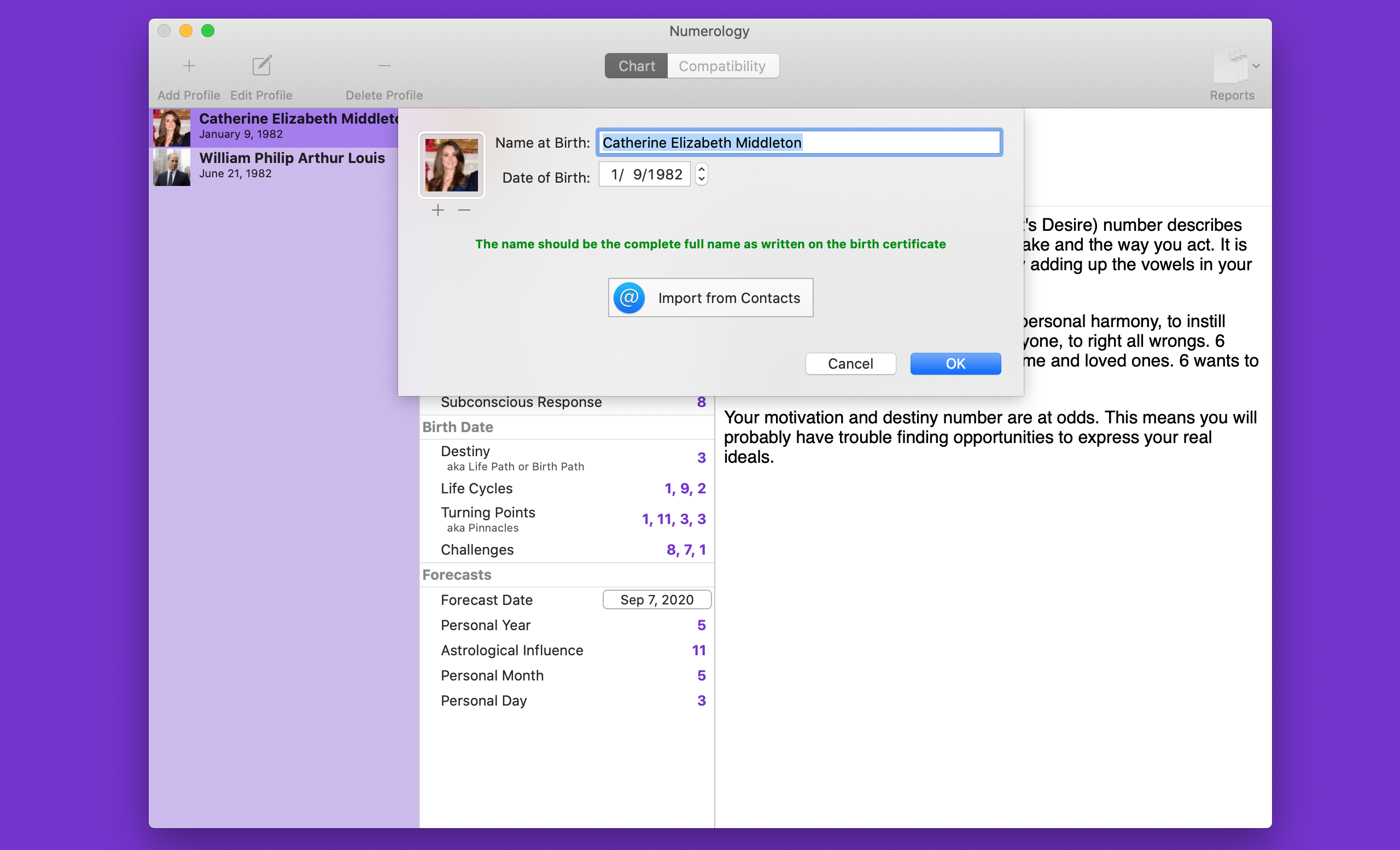The height and width of the screenshot is (850, 1400).
Task: Click Import from Contacts button
Action: point(710,298)
